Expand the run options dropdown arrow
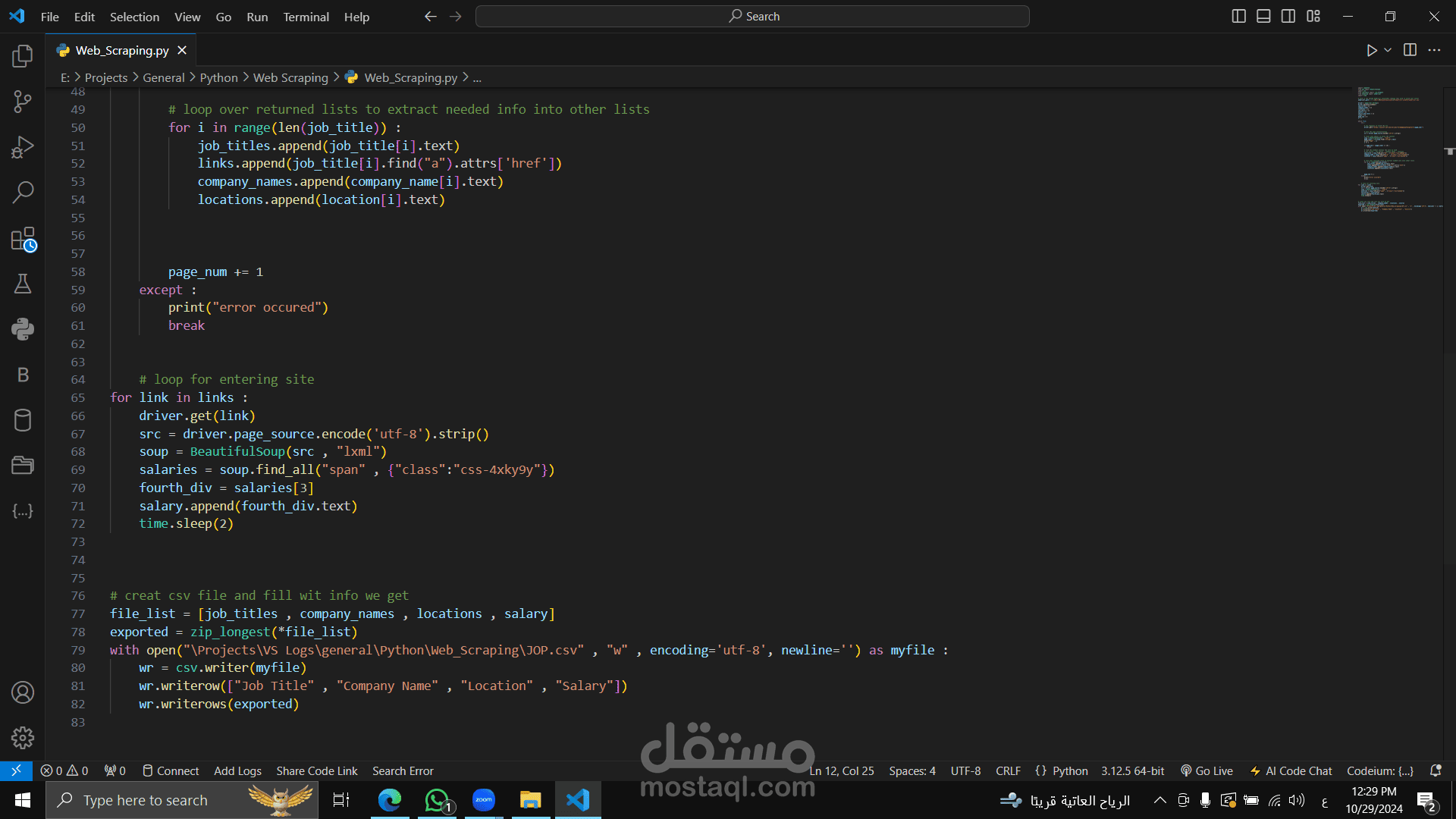1456x819 pixels. point(1388,50)
